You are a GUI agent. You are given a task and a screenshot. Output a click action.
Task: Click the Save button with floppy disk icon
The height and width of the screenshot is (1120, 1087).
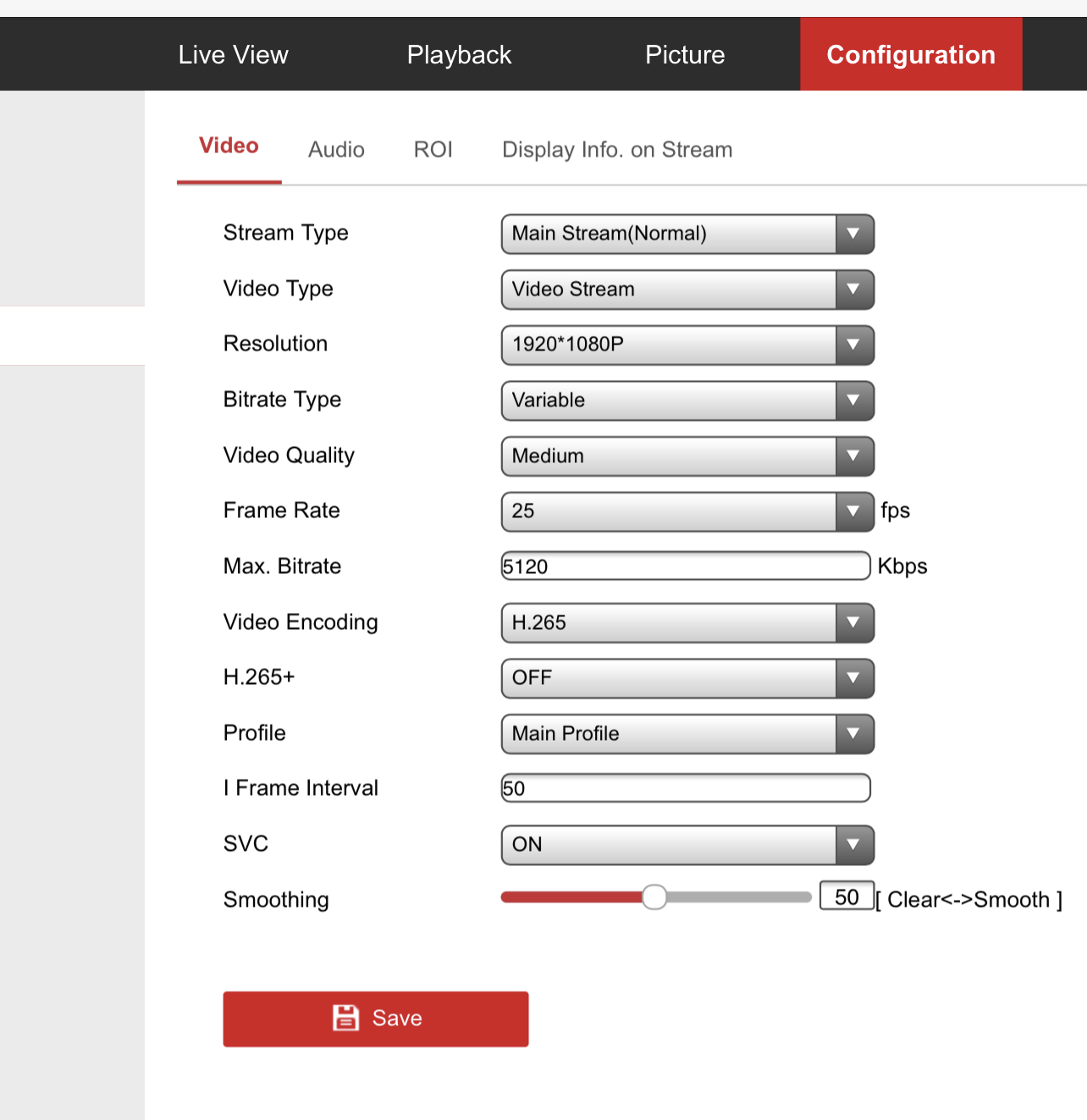point(375,1018)
